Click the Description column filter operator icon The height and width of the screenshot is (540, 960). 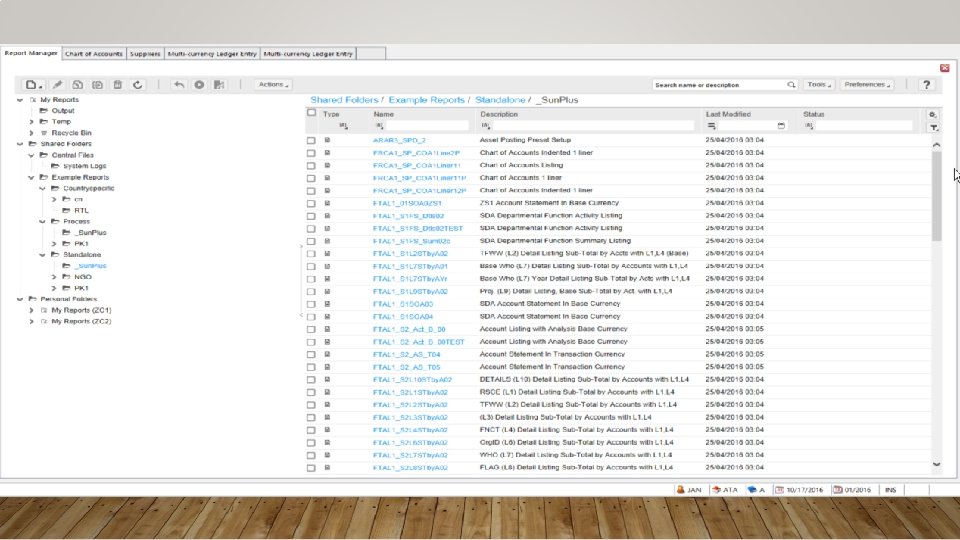coord(486,126)
